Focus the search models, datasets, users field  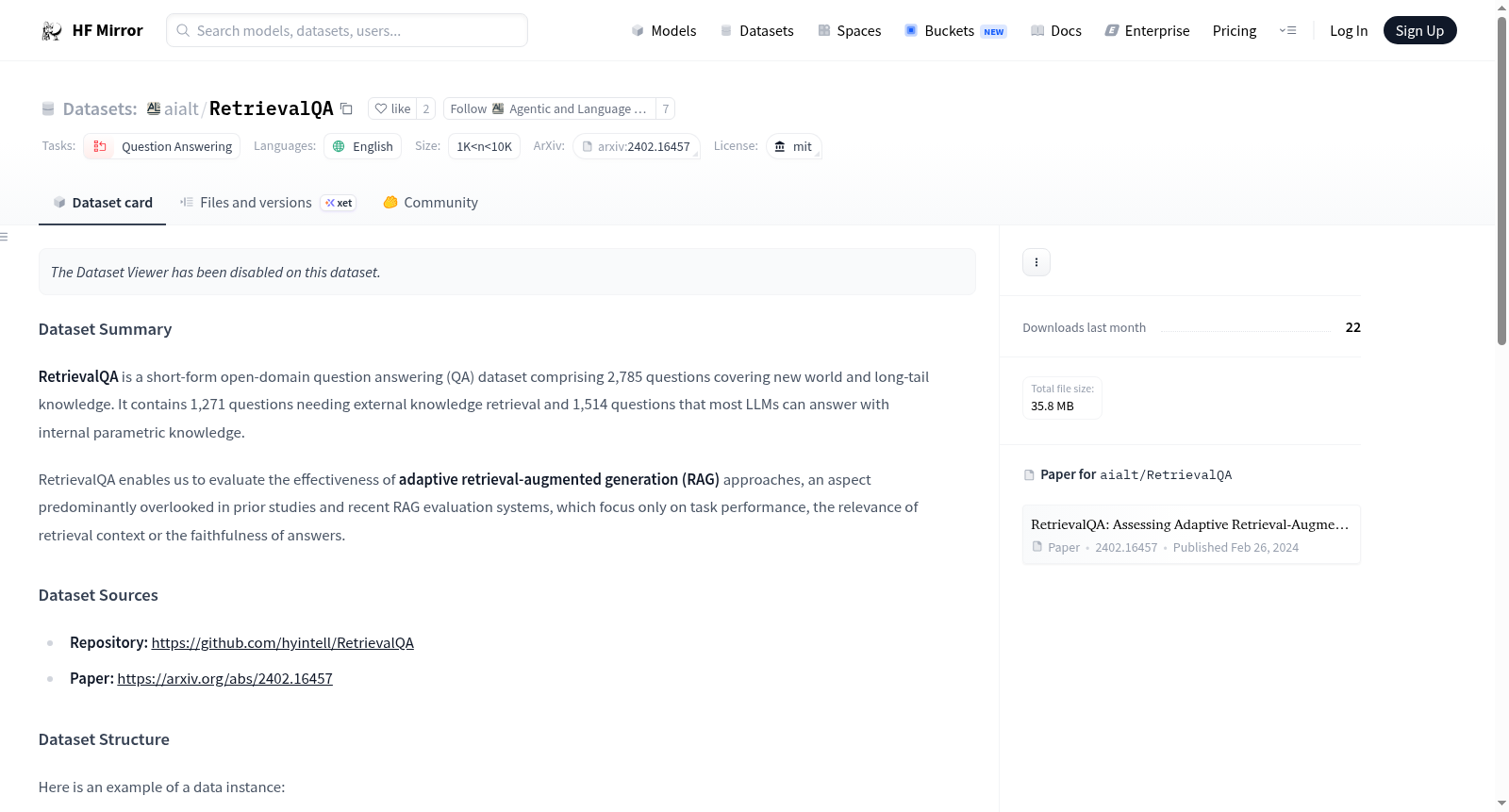pos(347,30)
